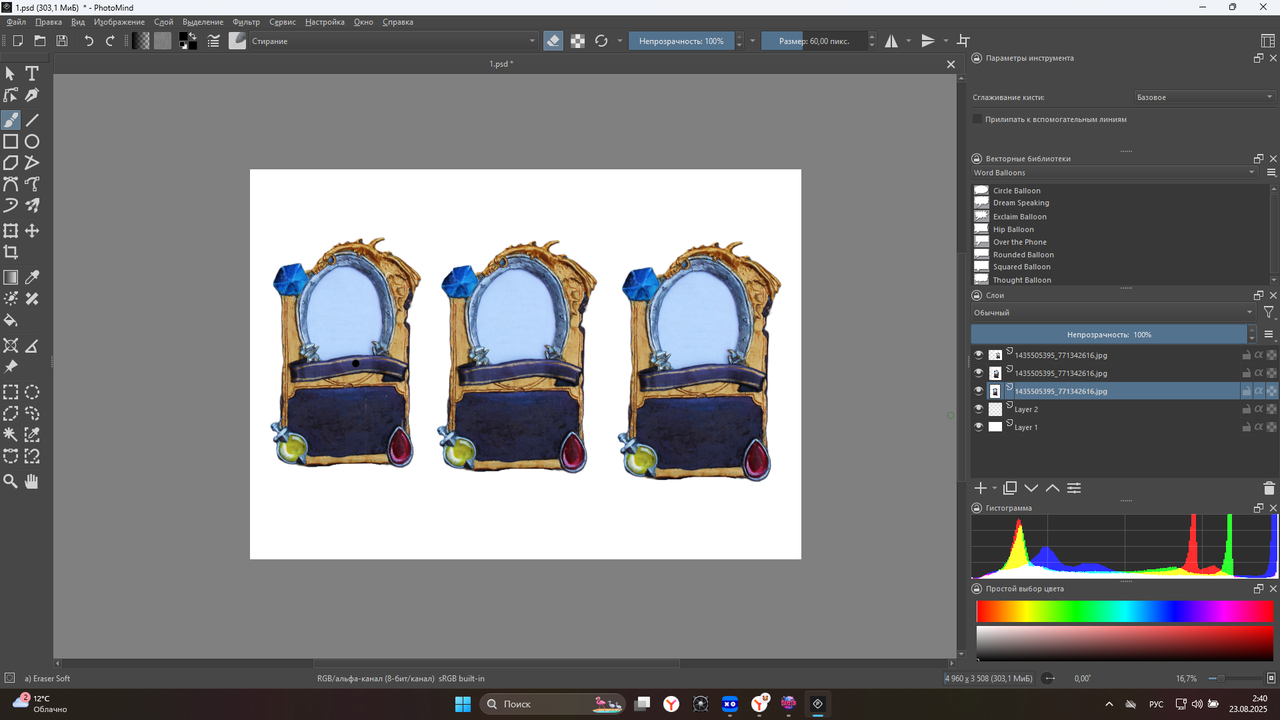
Task: Move layer down with chevron arrow
Action: [1031, 488]
